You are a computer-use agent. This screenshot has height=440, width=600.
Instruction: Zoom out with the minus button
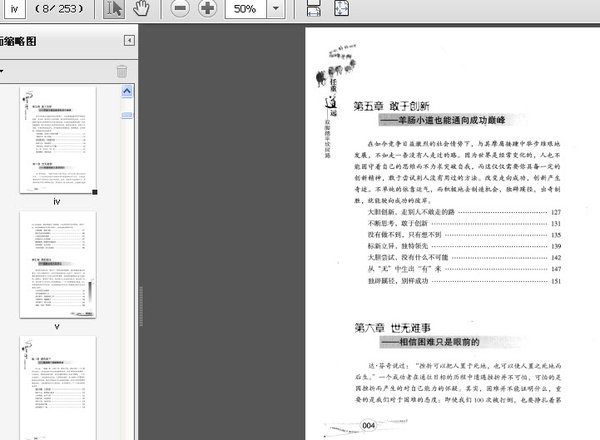180,8
